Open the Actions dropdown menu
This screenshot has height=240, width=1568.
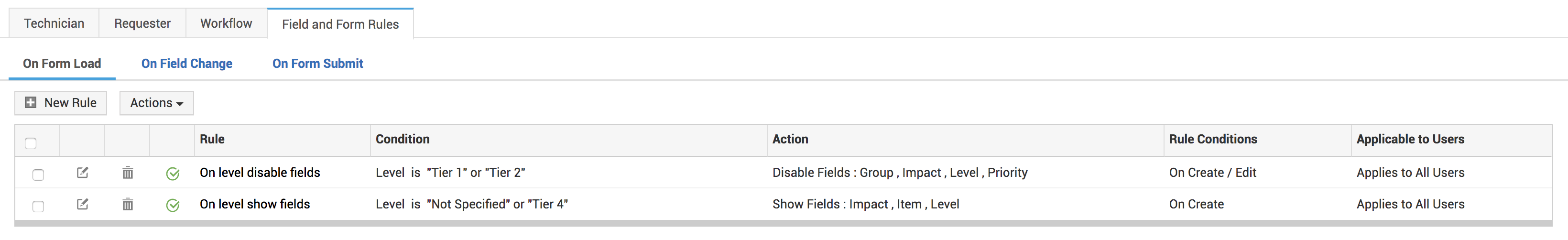tap(156, 103)
